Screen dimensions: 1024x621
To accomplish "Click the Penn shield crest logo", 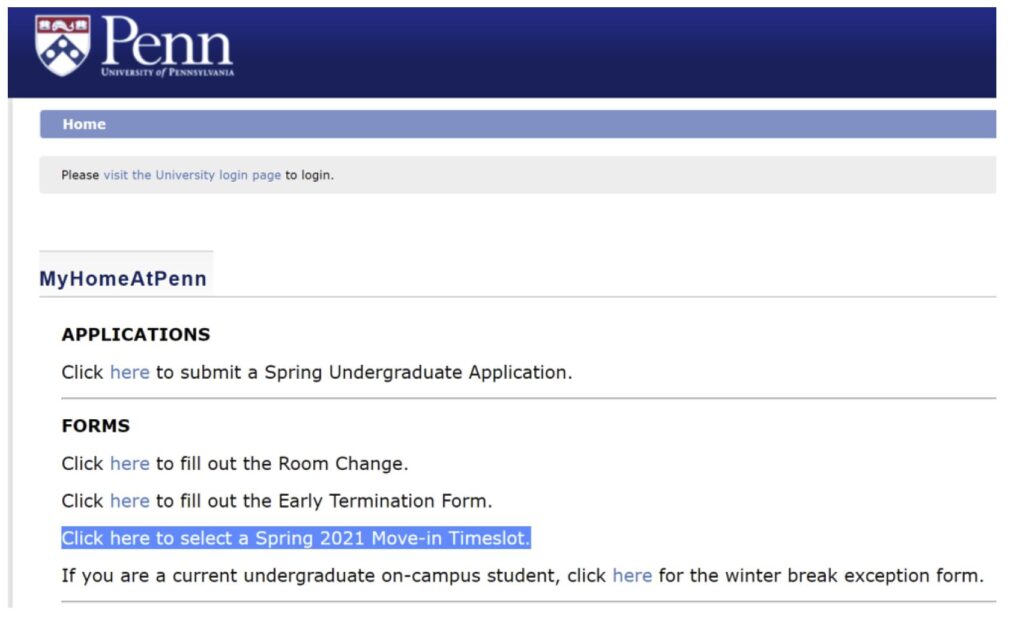I will click(63, 46).
